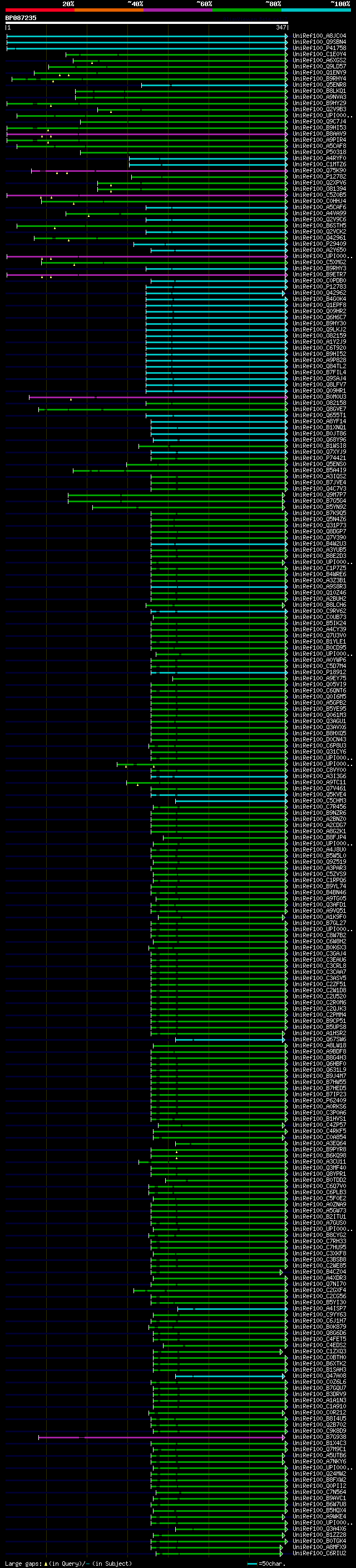Select the UniRef100_A8MFX9 label

[x=319, y=1547]
